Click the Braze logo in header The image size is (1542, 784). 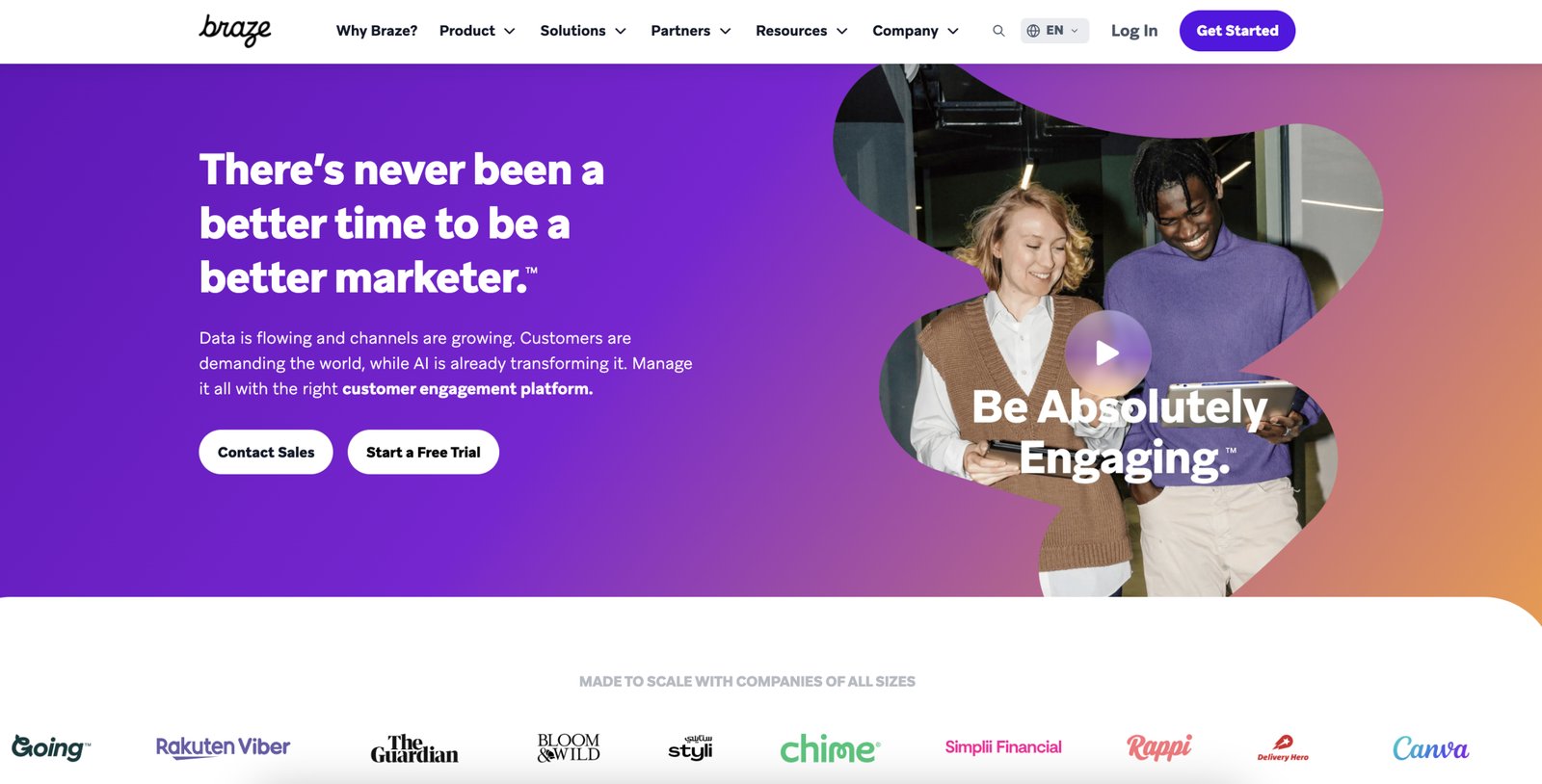click(x=235, y=30)
